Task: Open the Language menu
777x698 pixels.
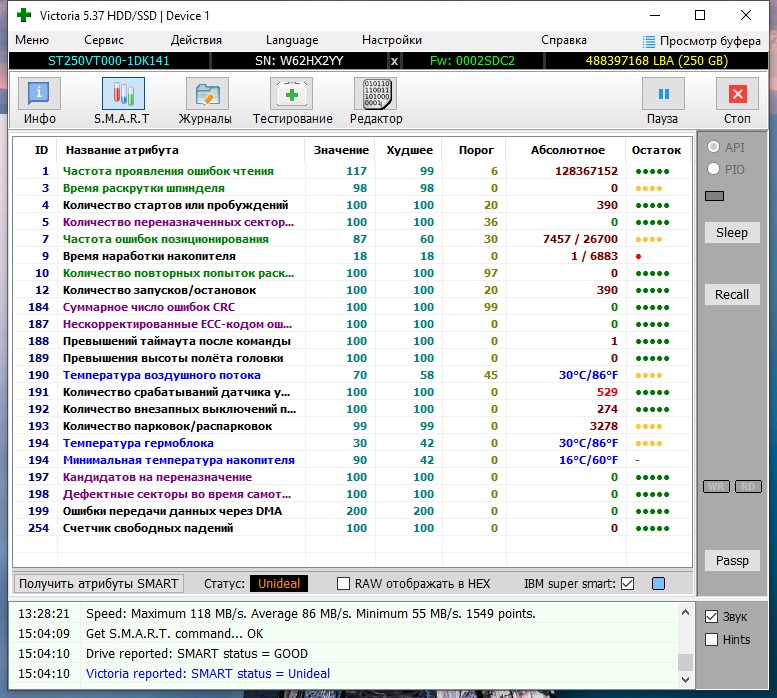Action: [292, 40]
